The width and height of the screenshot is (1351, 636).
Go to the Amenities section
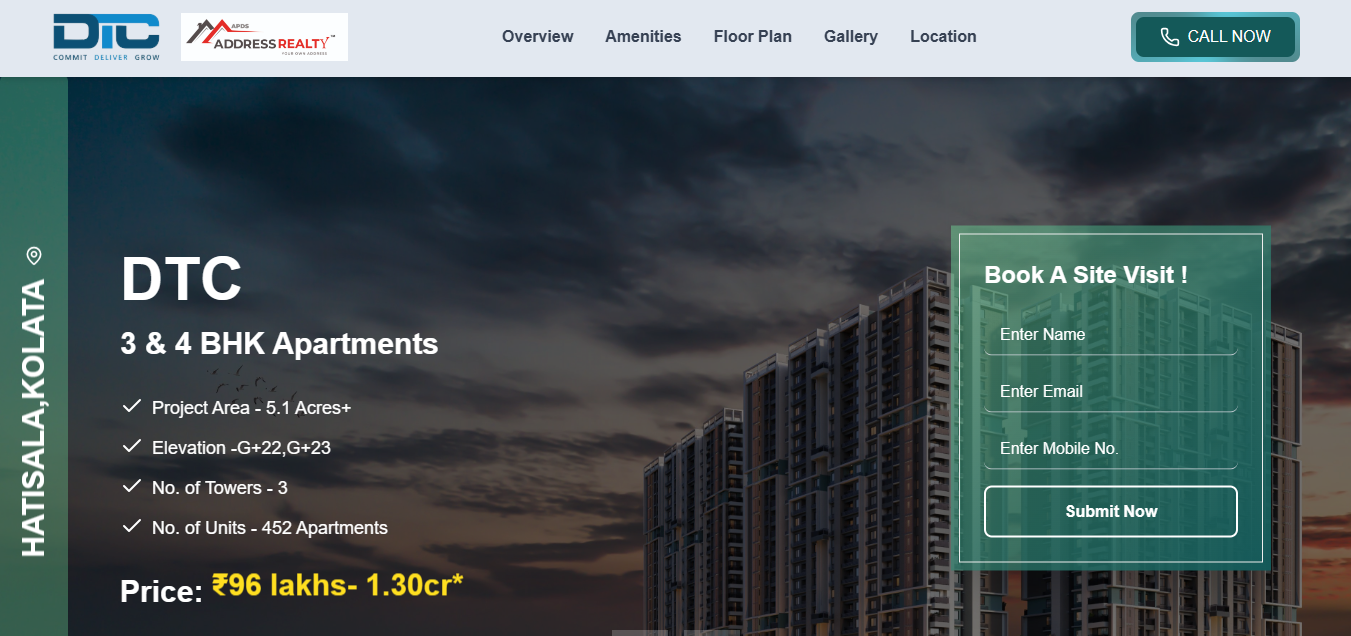643,37
